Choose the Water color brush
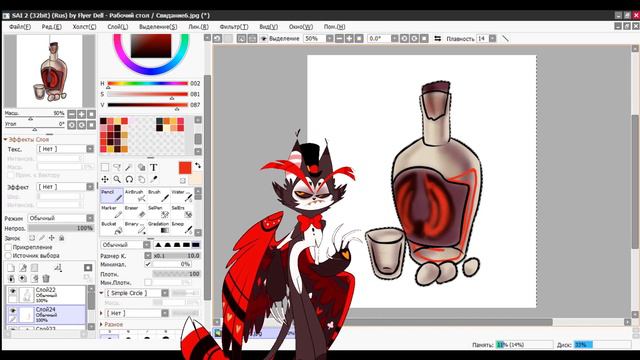 coord(182,196)
